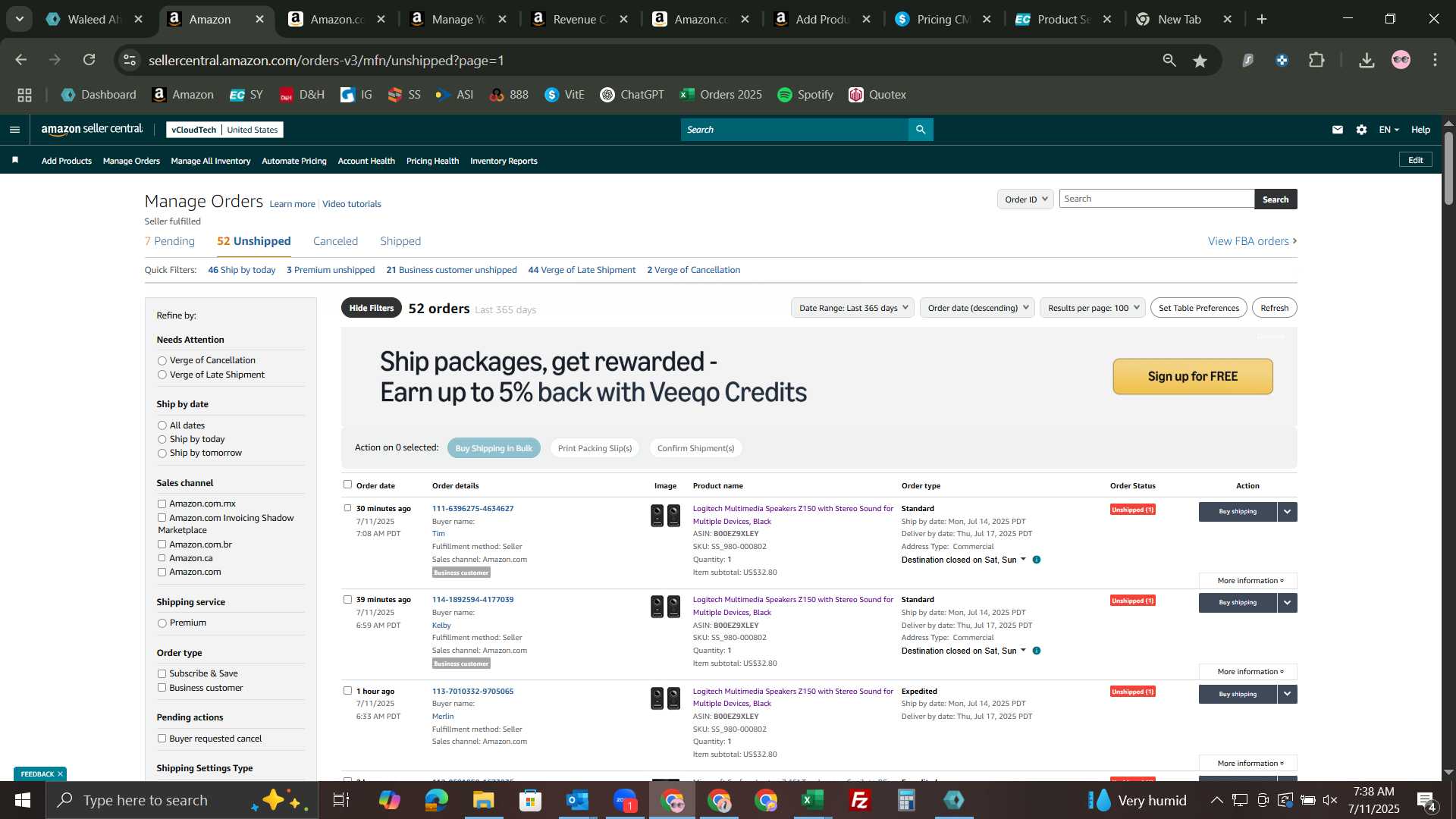Click Set Table Preferences button
Image resolution: width=1456 pixels, height=819 pixels.
point(1199,308)
